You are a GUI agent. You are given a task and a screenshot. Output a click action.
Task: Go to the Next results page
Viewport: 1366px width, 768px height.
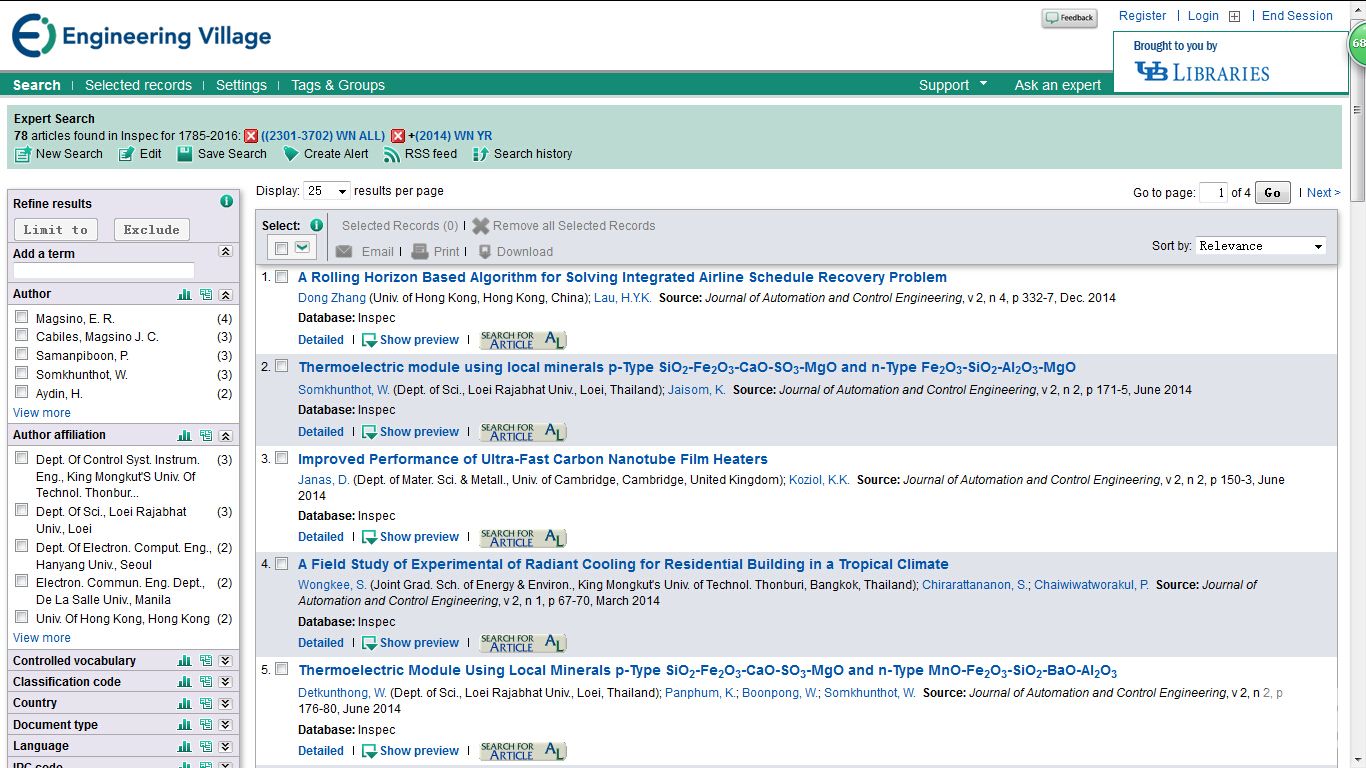coord(1323,193)
